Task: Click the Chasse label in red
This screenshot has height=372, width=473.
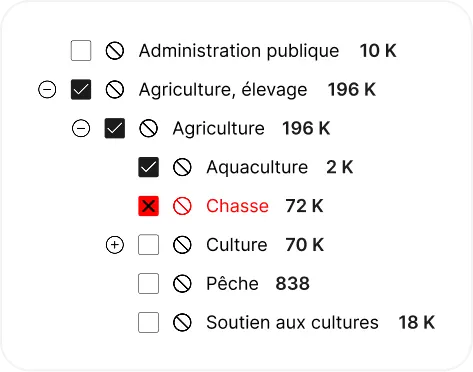Action: (237, 206)
